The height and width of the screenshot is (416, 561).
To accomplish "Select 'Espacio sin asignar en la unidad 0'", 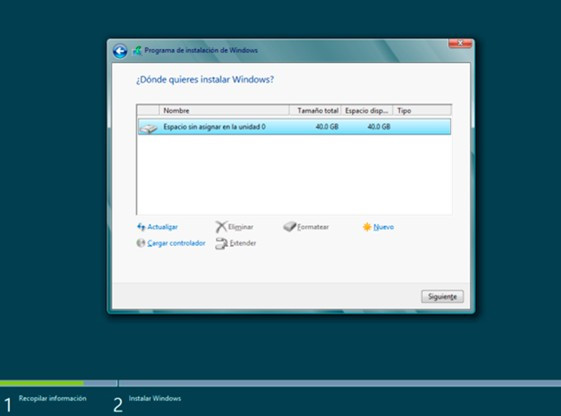I will pos(294,127).
